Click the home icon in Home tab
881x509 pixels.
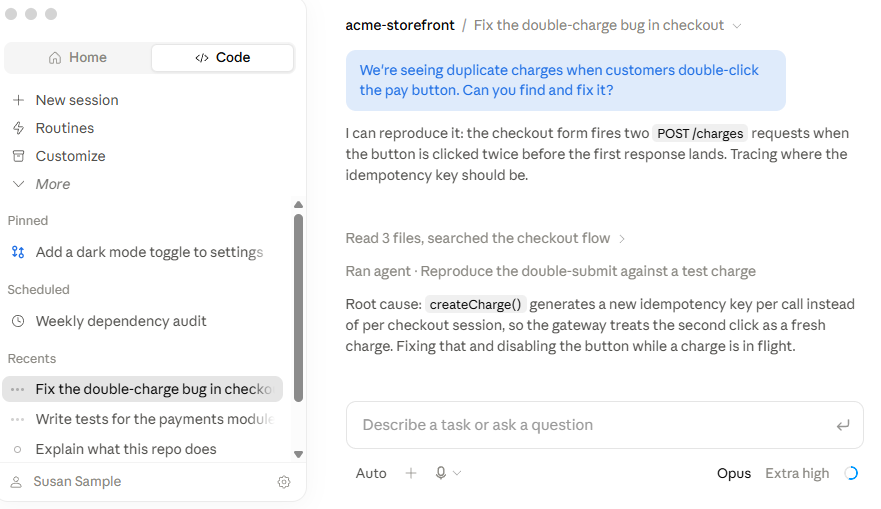click(x=55, y=58)
